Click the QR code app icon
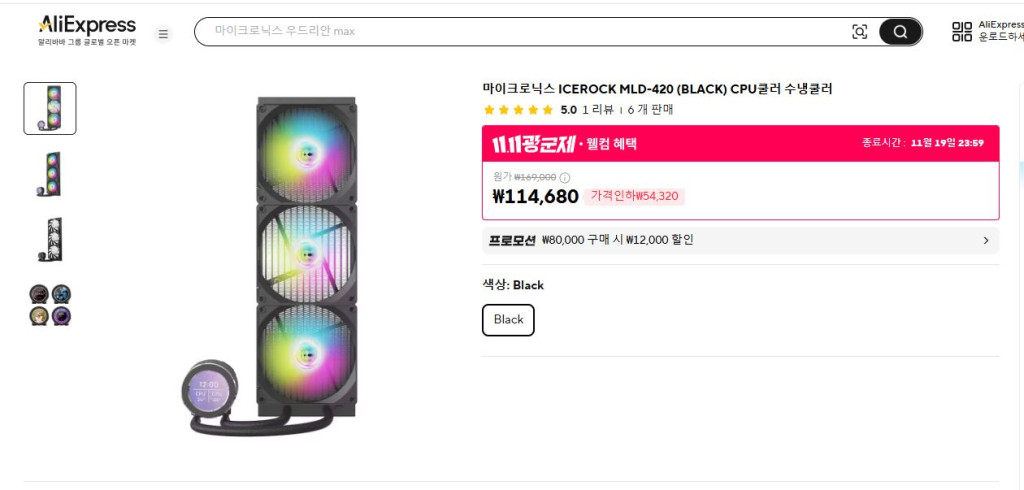Viewport: 1024px width, 490px height. point(961,32)
